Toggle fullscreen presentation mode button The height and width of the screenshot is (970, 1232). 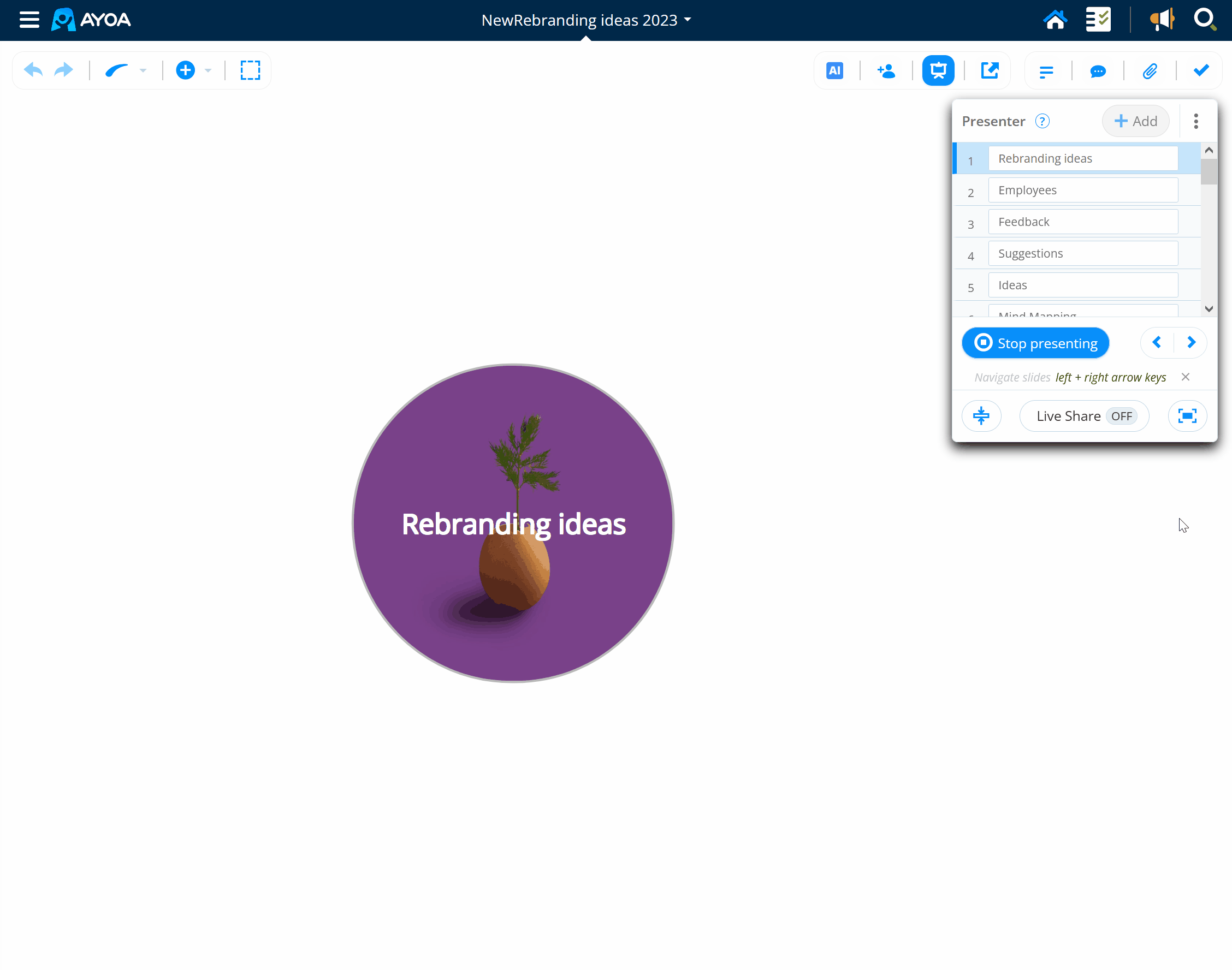coord(1187,416)
